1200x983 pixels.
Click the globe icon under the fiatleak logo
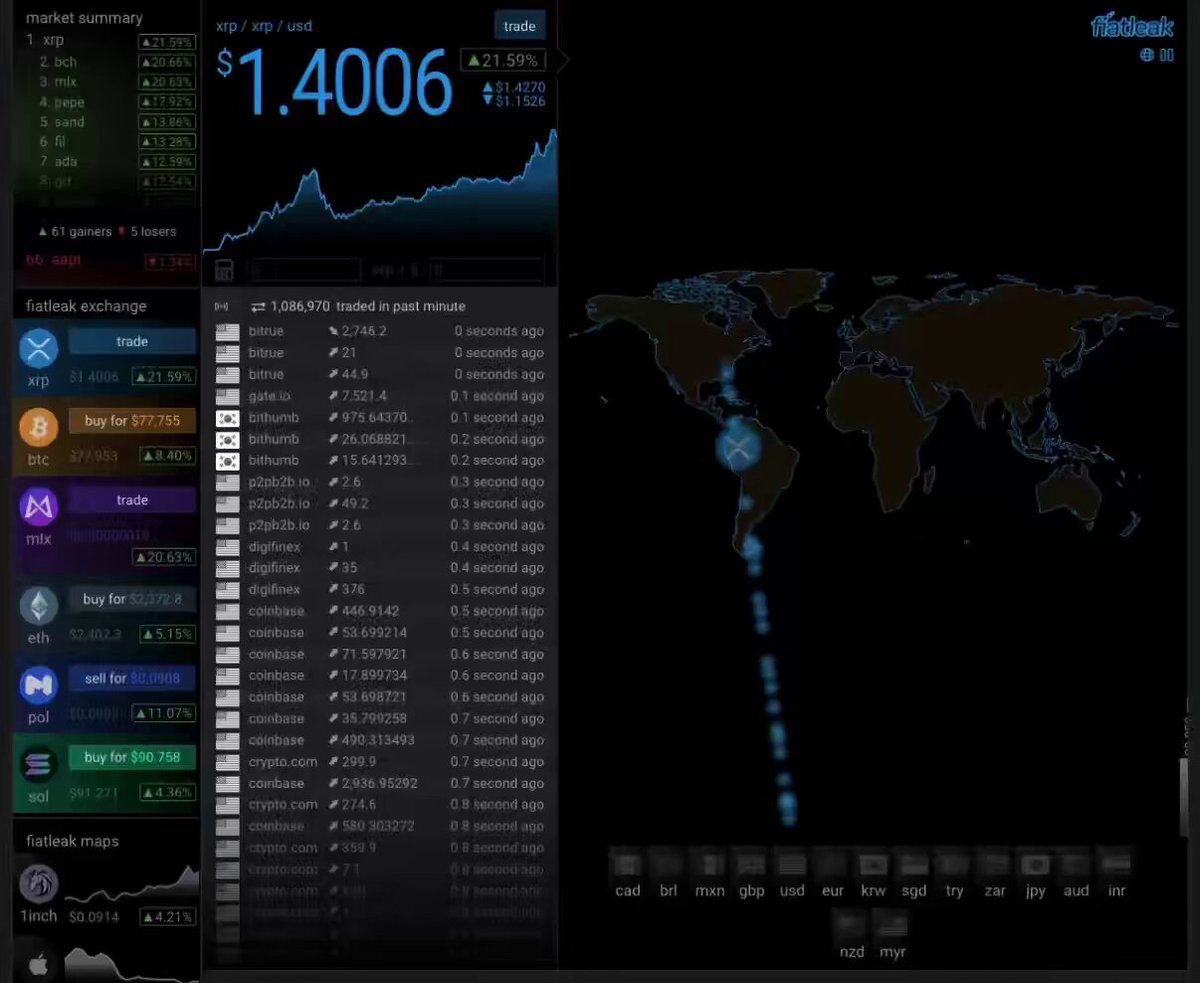1147,55
